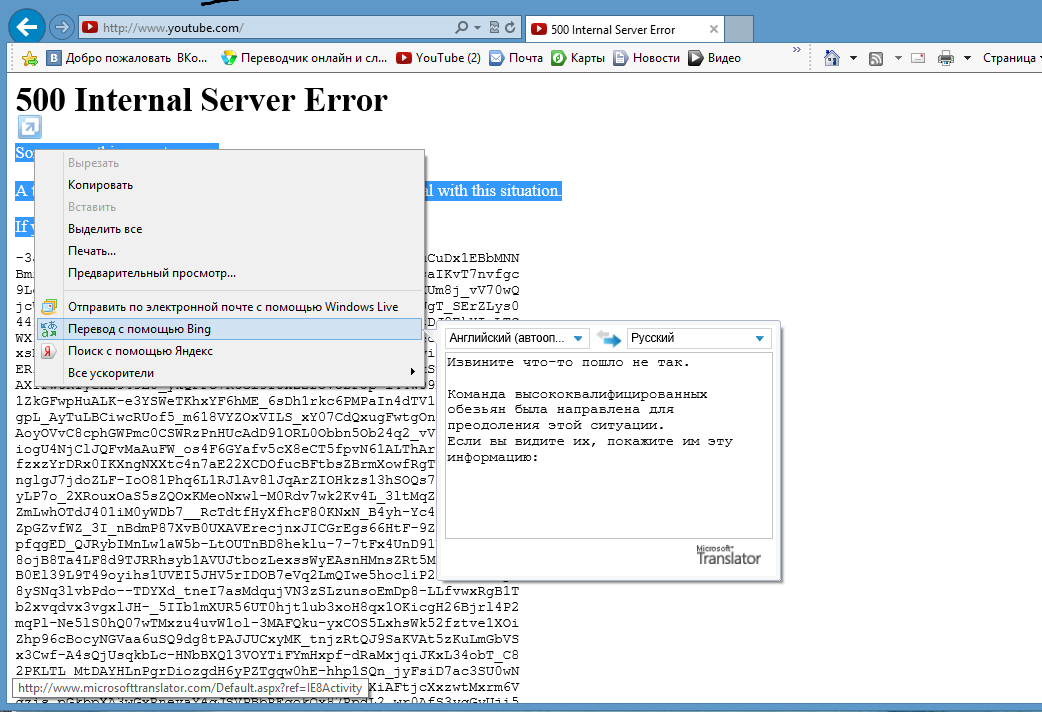Screen dimensions: 1042x712
Task: Select Копировать from the context menu
Action: (x=100, y=185)
